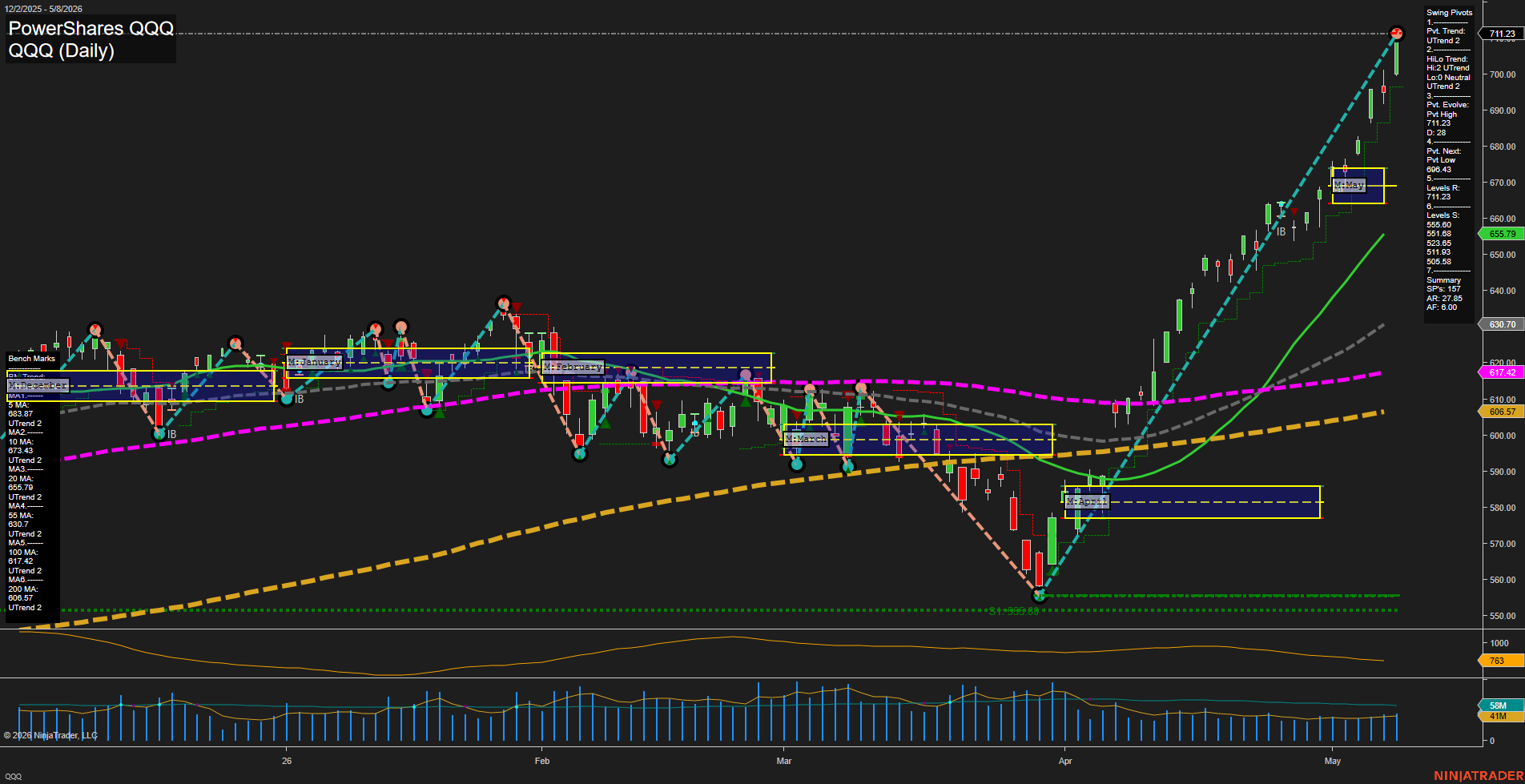Click the 12/2/2025 - 5/8/2026 date range
The image size is (1525, 784).
click(43, 9)
